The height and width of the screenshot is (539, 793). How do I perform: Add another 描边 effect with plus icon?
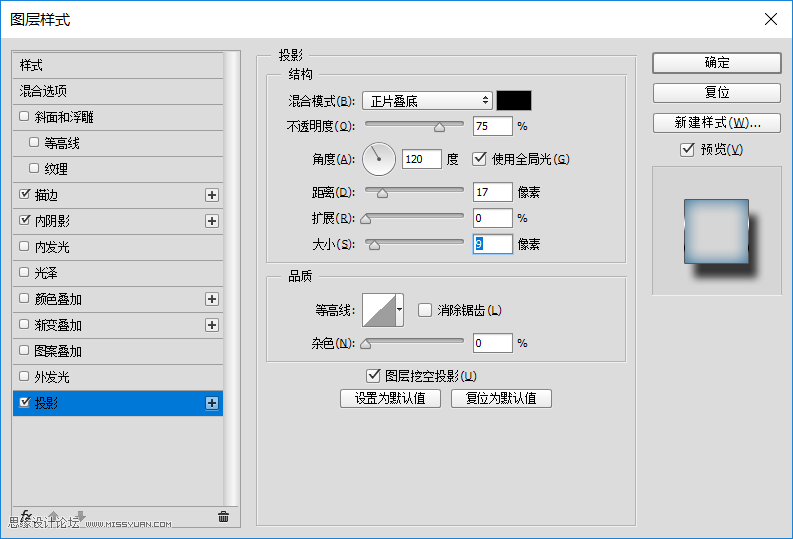(212, 195)
